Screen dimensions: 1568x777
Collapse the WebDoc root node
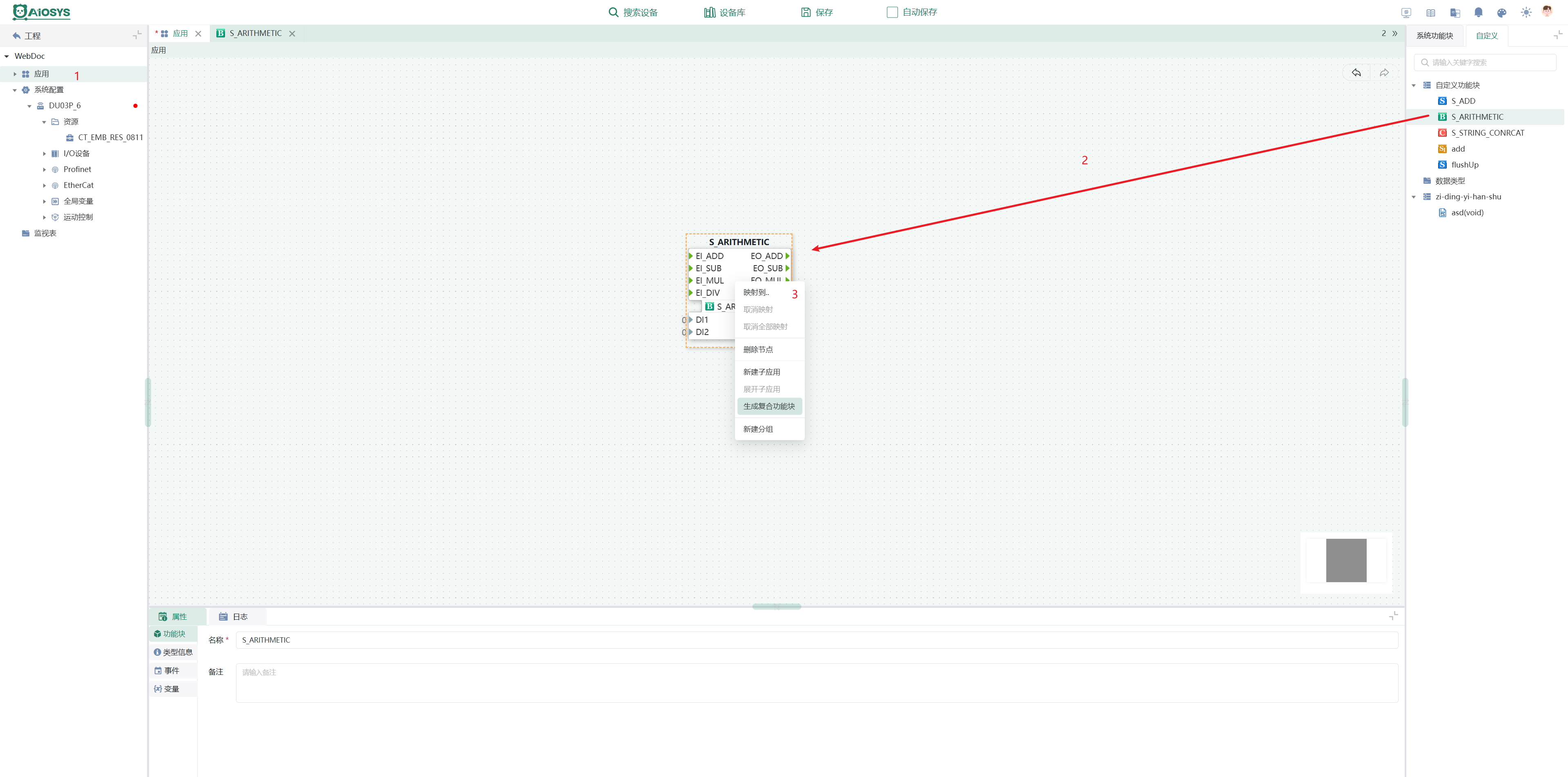click(7, 56)
